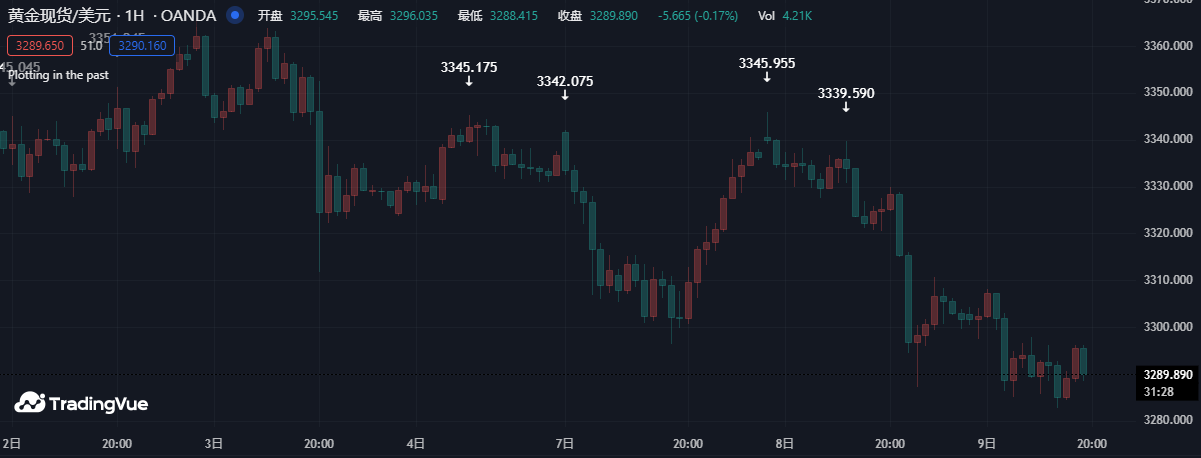Click the 3日 date on the time axis
Image resolution: width=1201 pixels, height=458 pixels.
tap(213, 443)
